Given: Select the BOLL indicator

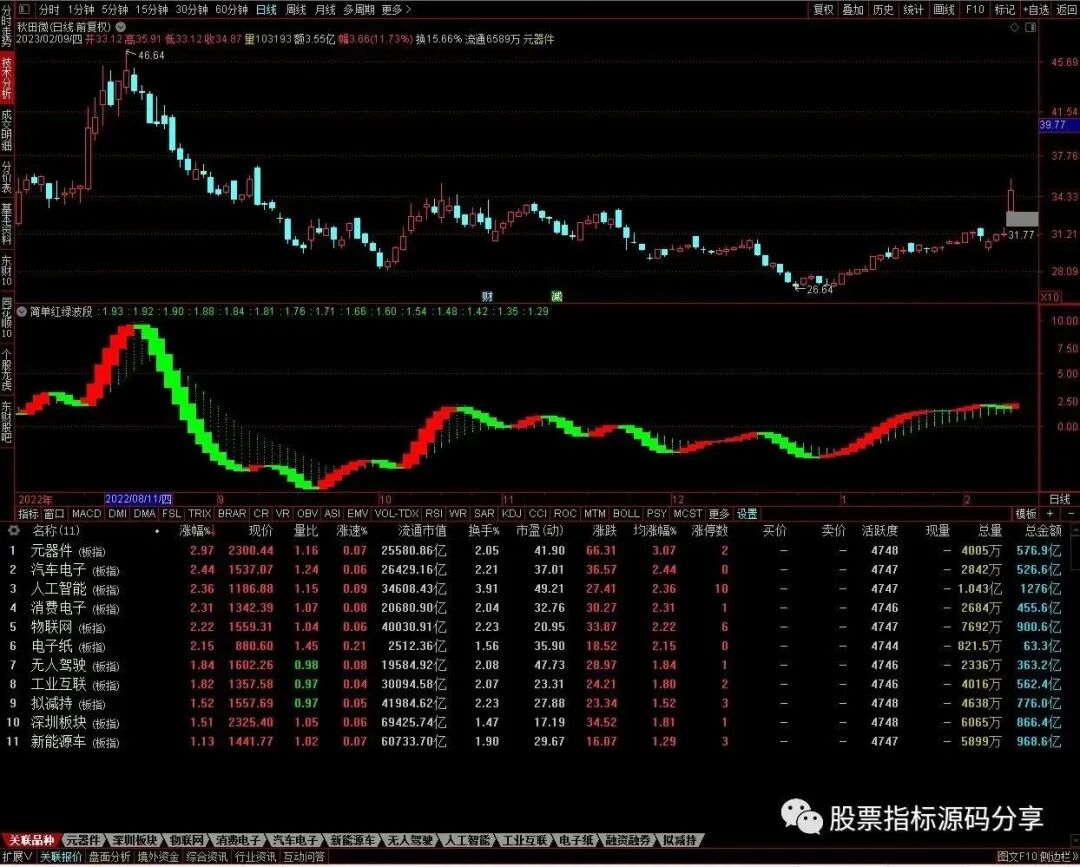Looking at the screenshot, I should click(626, 514).
